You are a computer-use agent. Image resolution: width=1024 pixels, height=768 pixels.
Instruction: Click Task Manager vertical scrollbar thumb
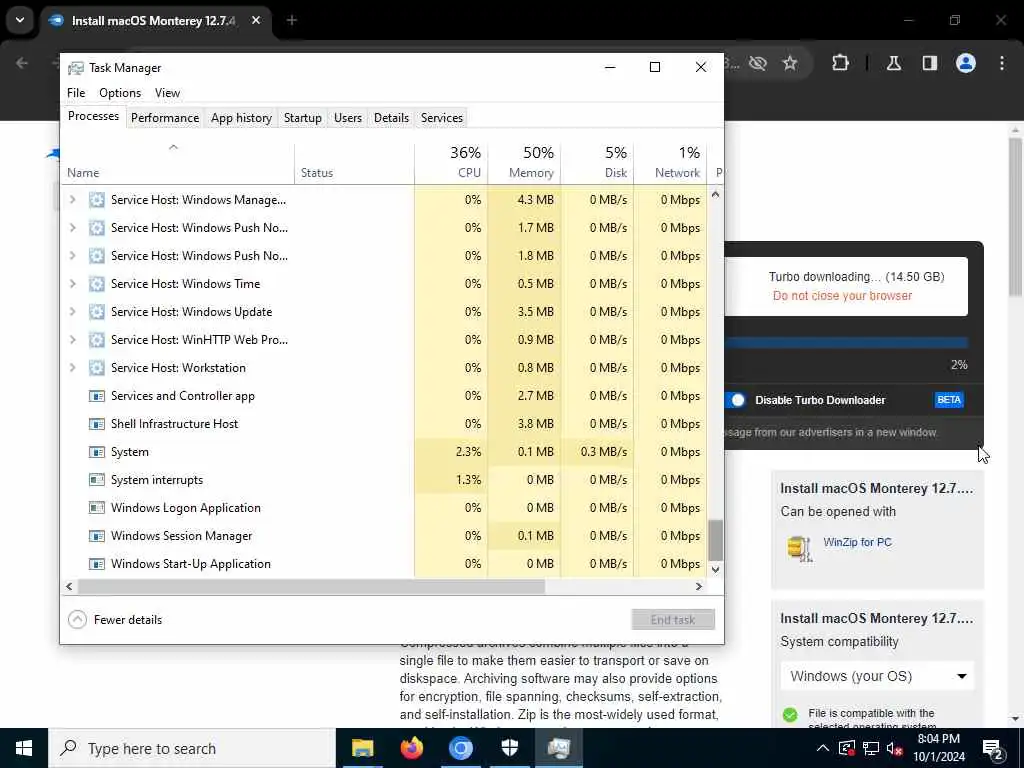pyautogui.click(x=716, y=540)
